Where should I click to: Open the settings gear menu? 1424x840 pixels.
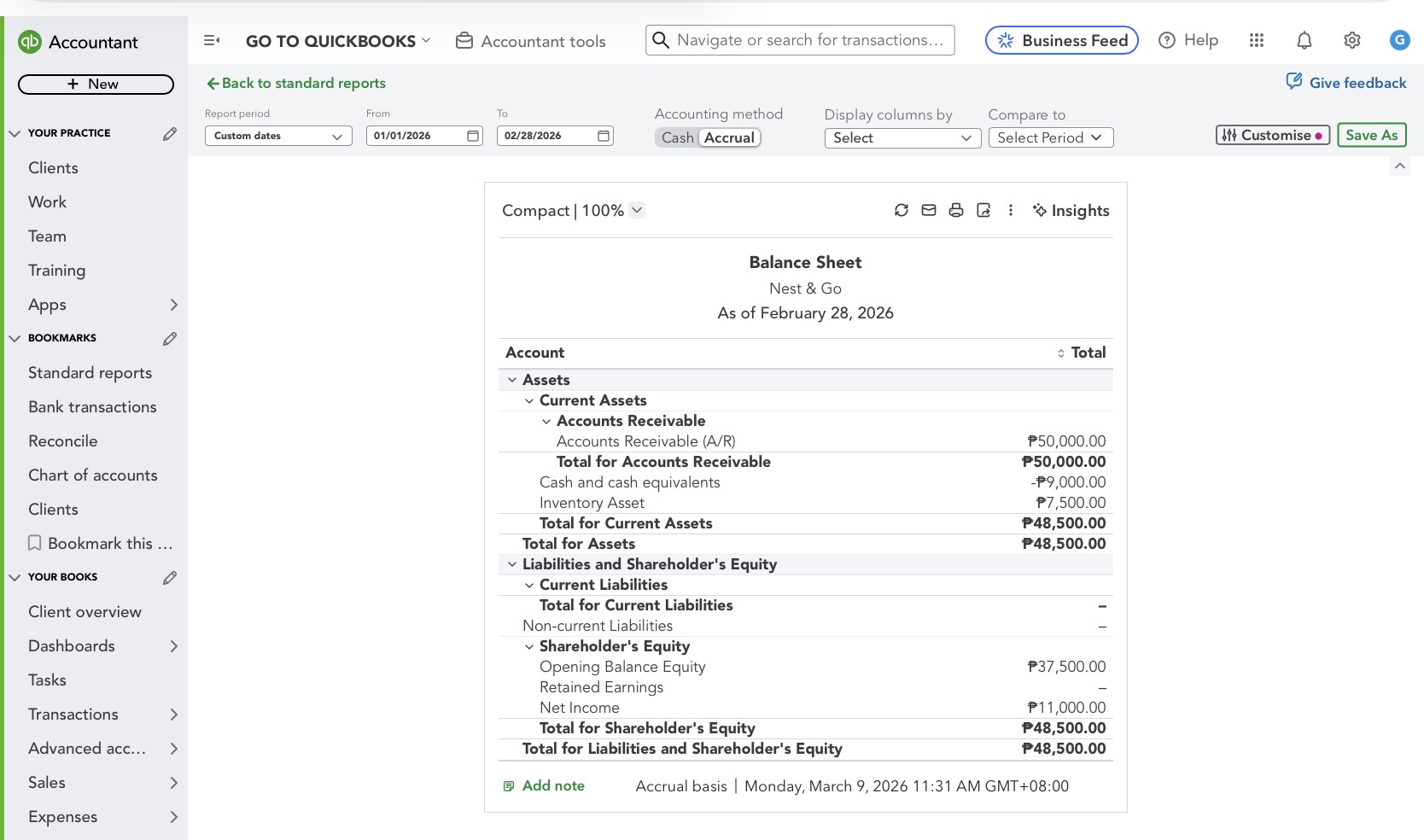pos(1352,40)
